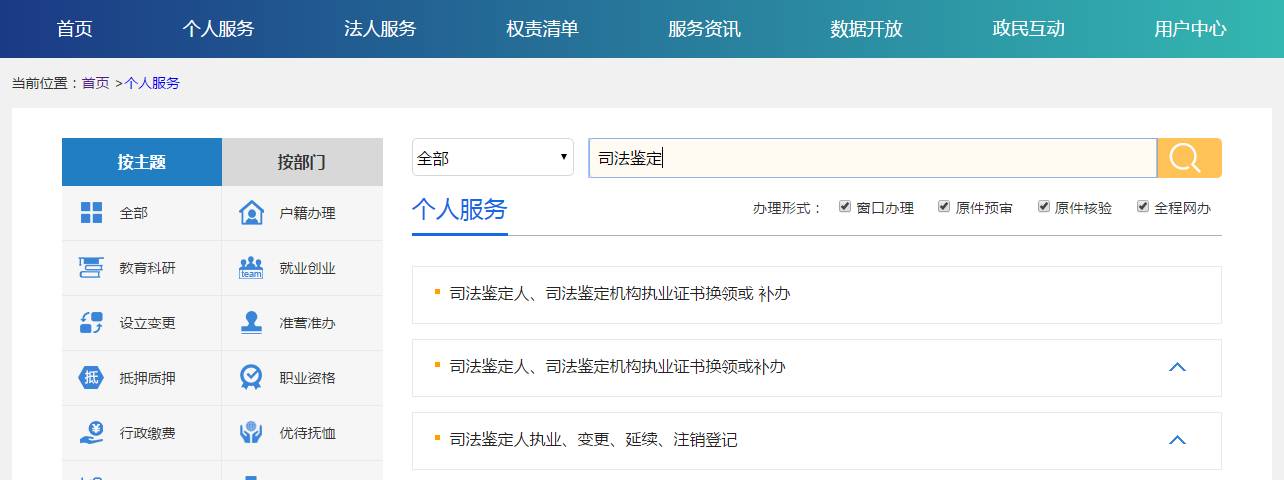This screenshot has height=480, width=1284.
Task: Switch to the 按主题 tab
Action: click(142, 162)
